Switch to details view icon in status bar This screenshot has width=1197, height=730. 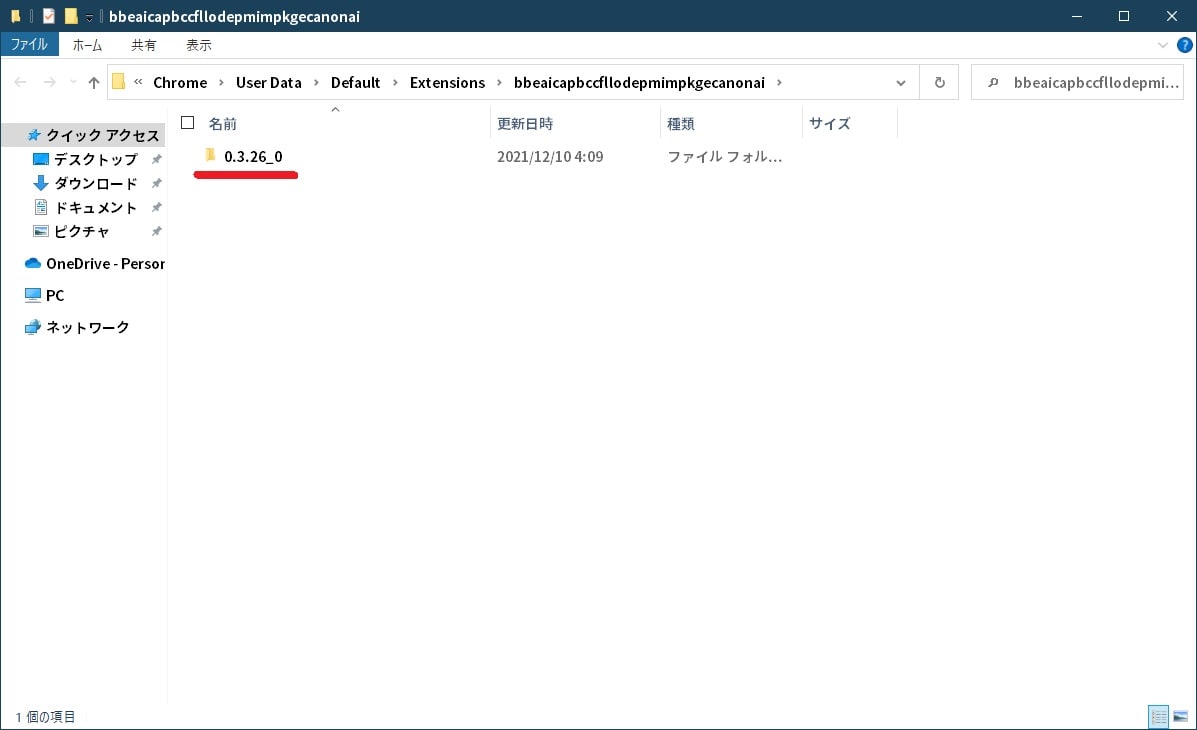(x=1159, y=716)
